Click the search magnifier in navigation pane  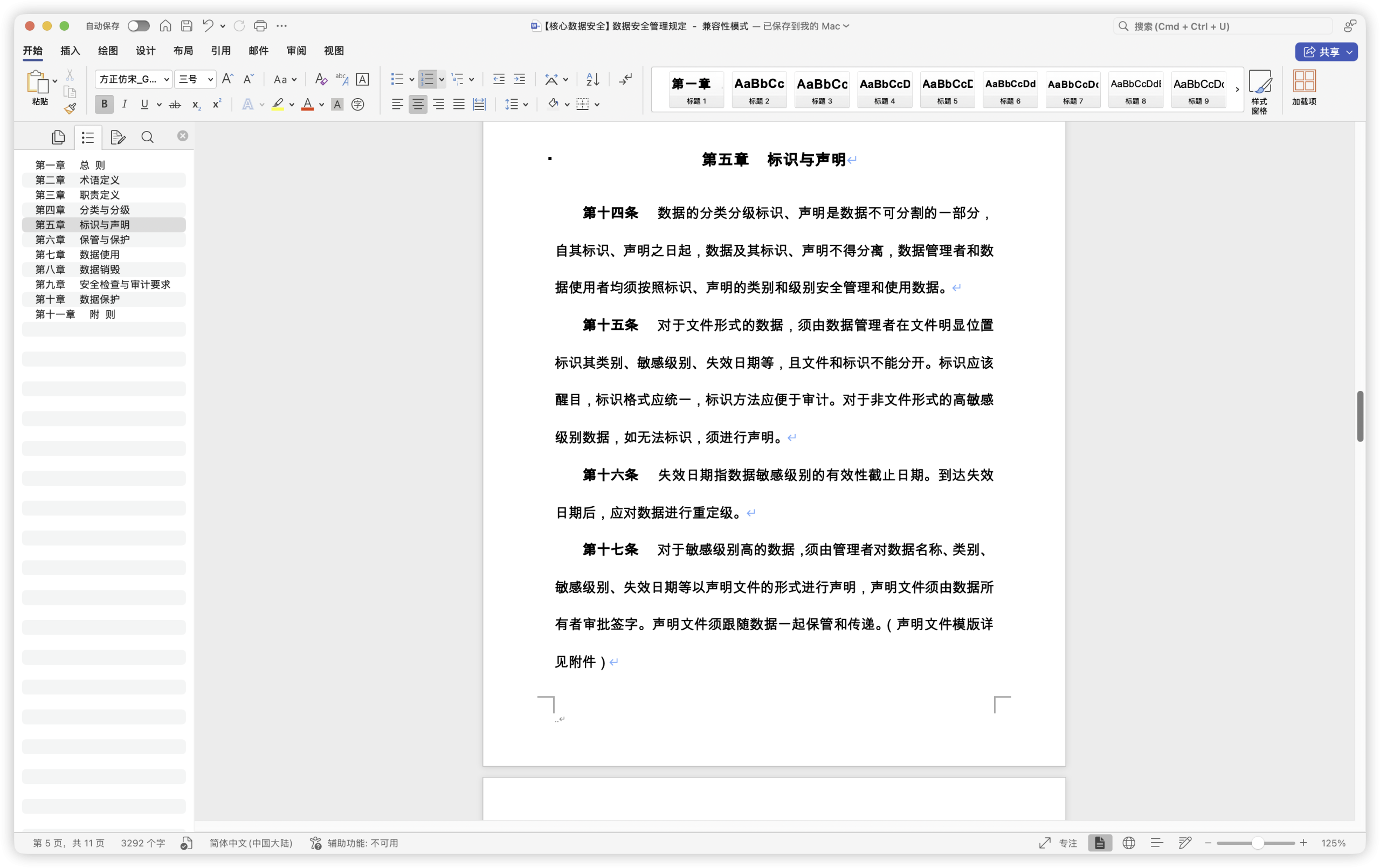point(147,137)
